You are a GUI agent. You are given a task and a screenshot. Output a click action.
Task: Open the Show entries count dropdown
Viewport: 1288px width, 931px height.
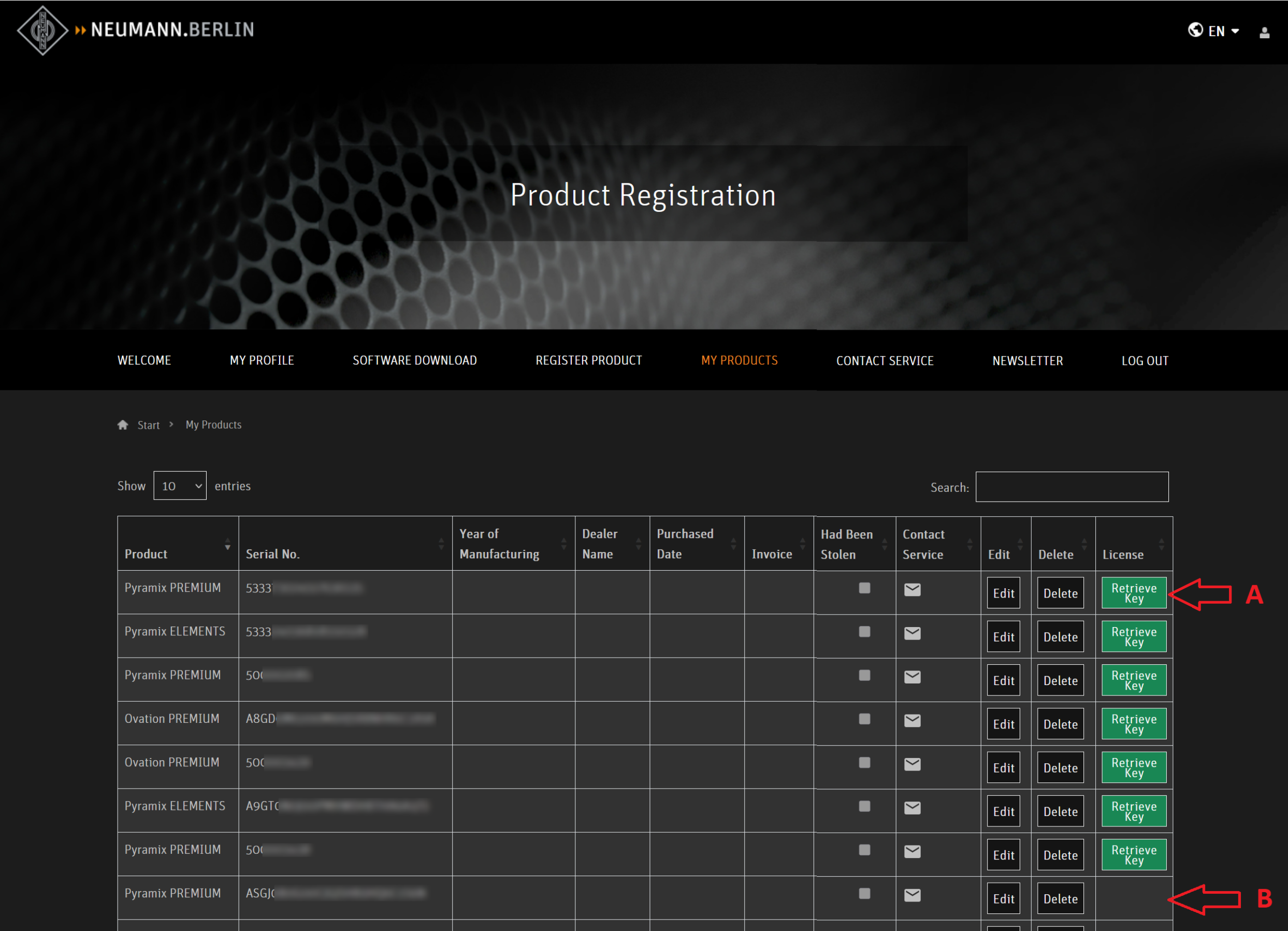[x=180, y=486]
